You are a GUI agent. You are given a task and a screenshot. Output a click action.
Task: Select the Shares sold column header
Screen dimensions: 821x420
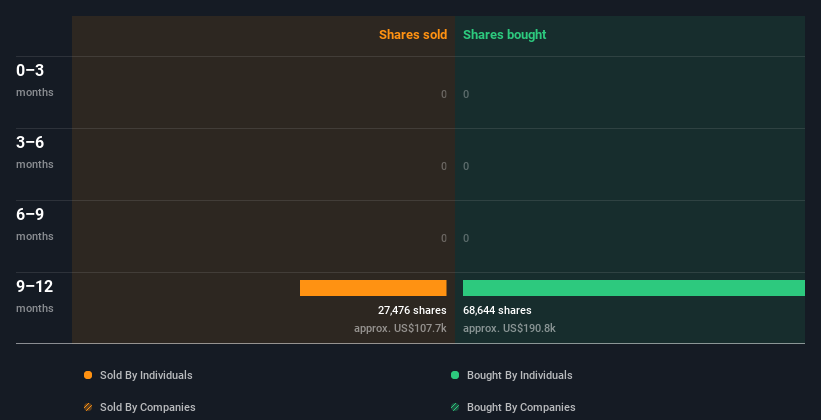(412, 35)
